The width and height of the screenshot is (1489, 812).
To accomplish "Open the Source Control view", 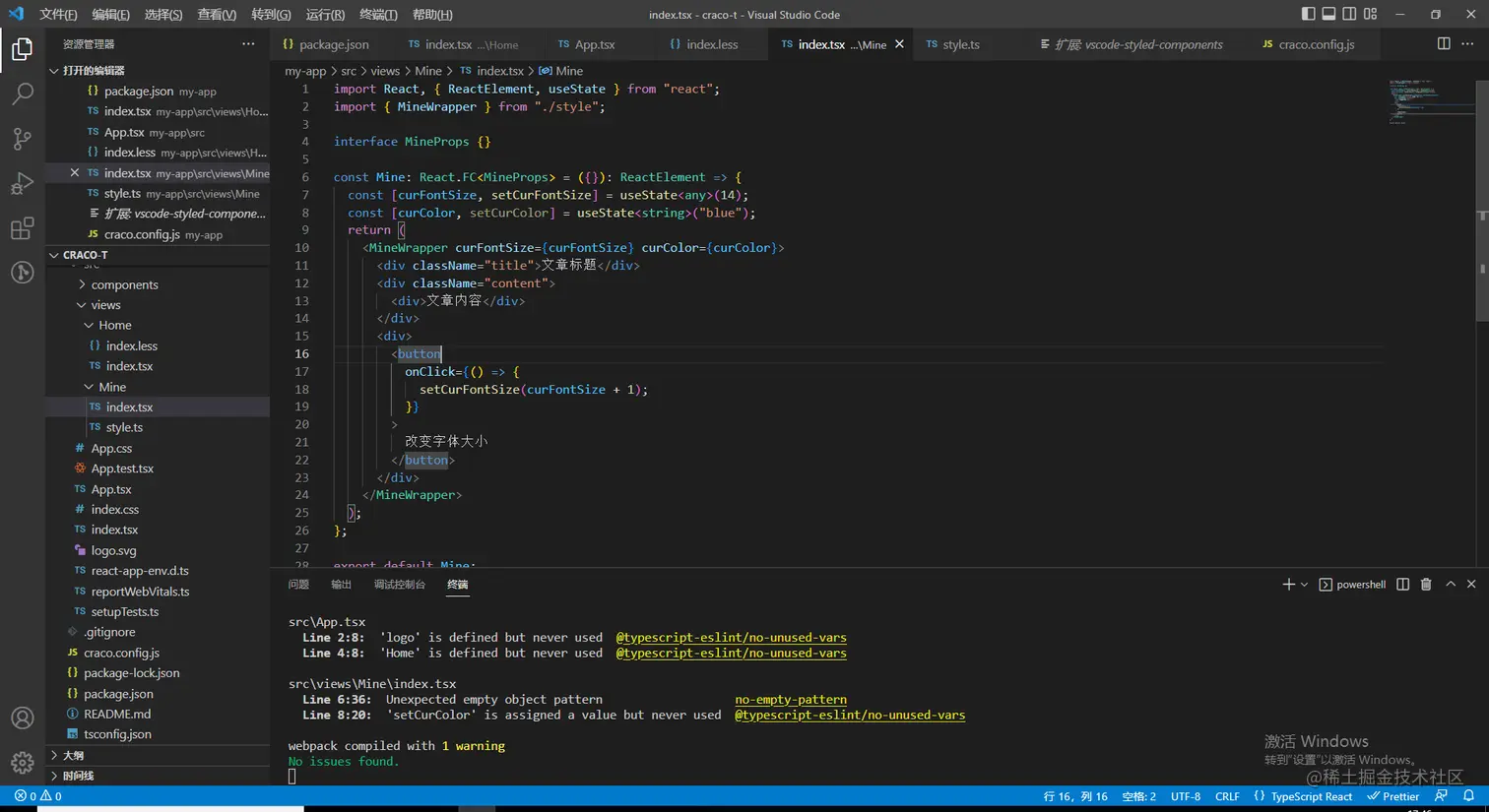I will 22,139.
